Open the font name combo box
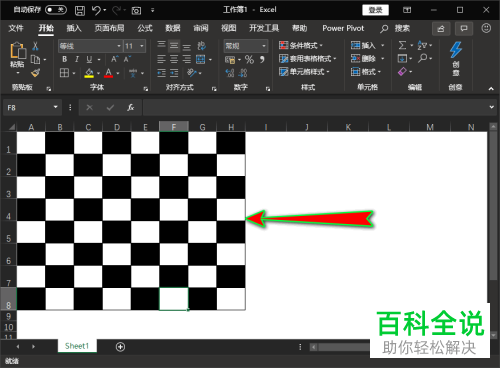The height and width of the screenshot is (368, 500). pyautogui.click(x=90, y=46)
